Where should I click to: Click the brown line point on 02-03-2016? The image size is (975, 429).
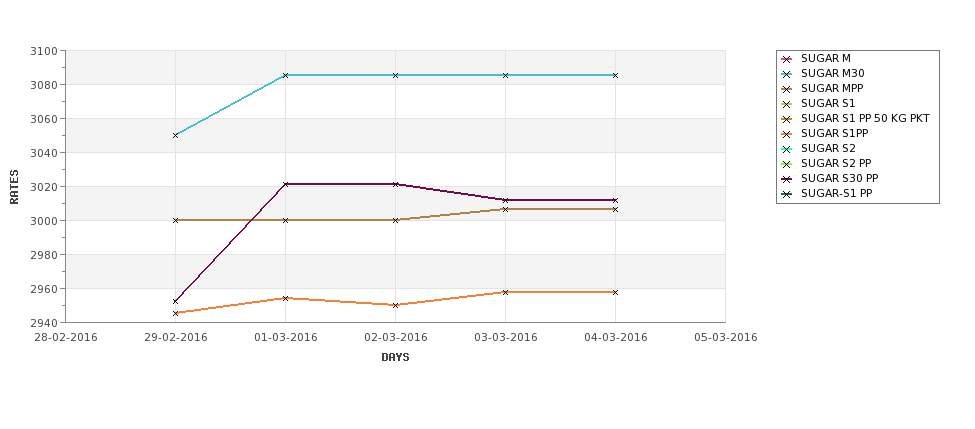tap(395, 220)
